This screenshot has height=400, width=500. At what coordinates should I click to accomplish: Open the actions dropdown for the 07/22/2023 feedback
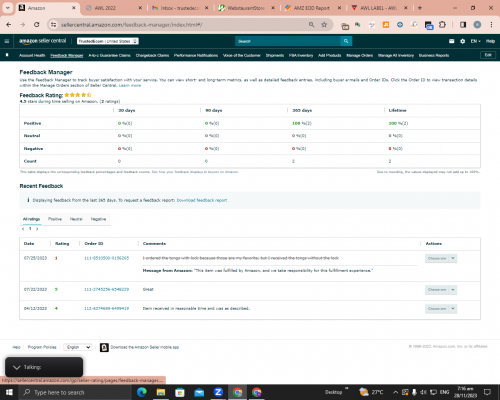441,290
